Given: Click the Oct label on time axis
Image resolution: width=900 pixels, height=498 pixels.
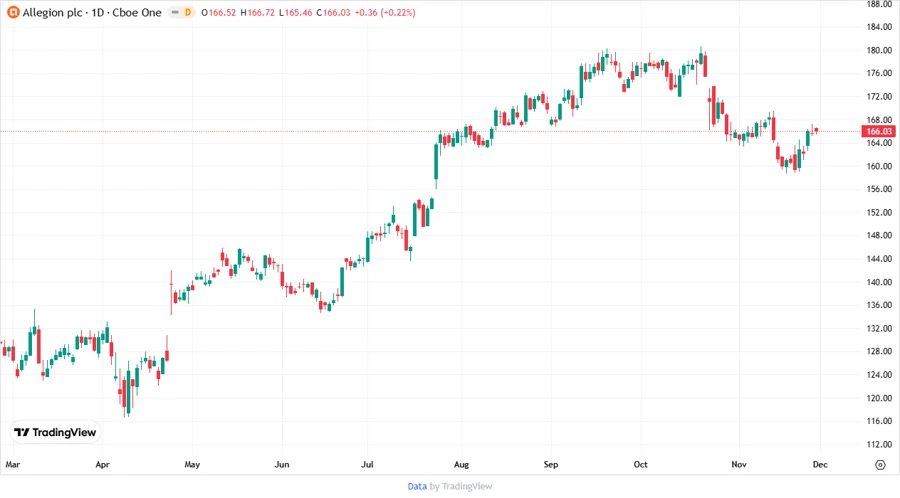Looking at the screenshot, I should 641,464.
